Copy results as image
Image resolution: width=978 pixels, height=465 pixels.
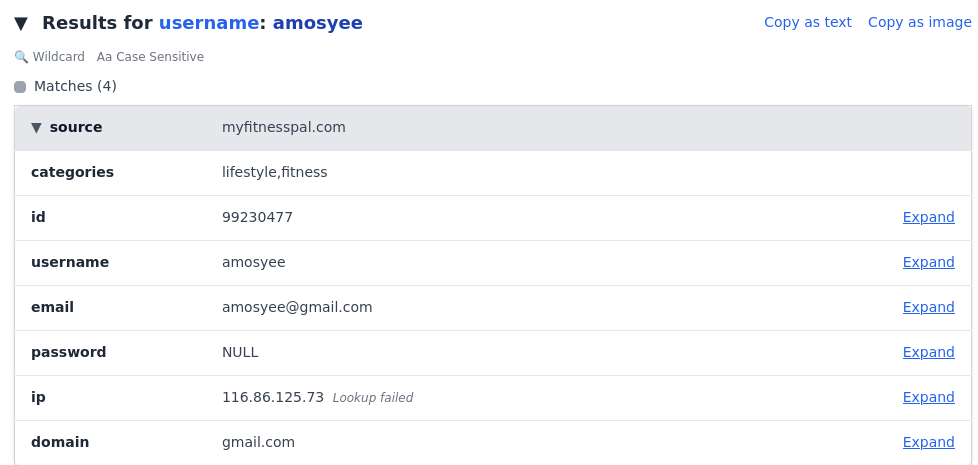[x=919, y=22]
